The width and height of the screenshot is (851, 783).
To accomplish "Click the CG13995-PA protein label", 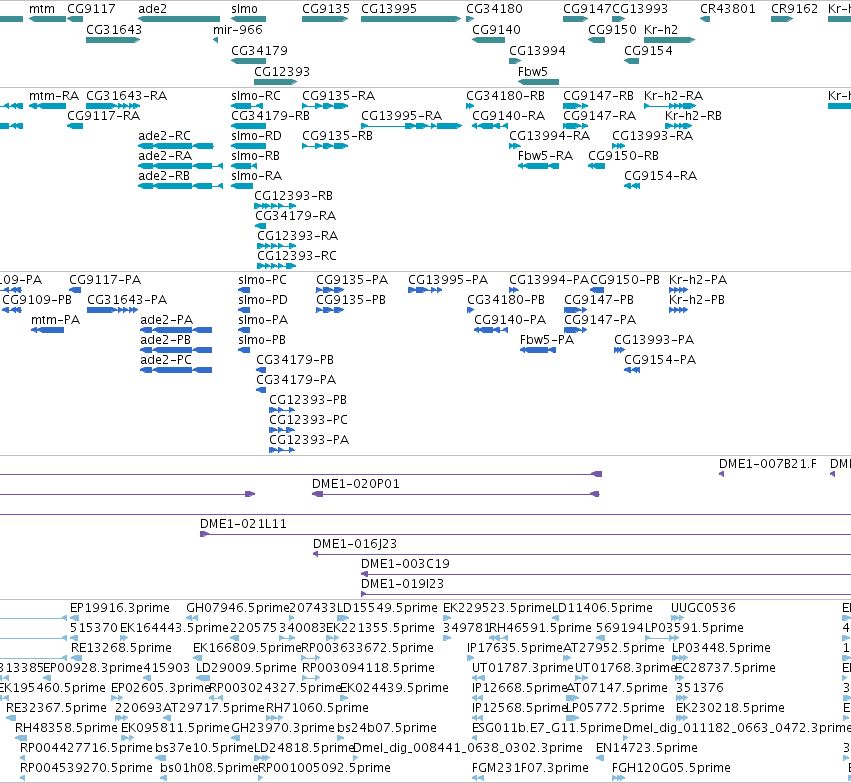I will [x=448, y=280].
